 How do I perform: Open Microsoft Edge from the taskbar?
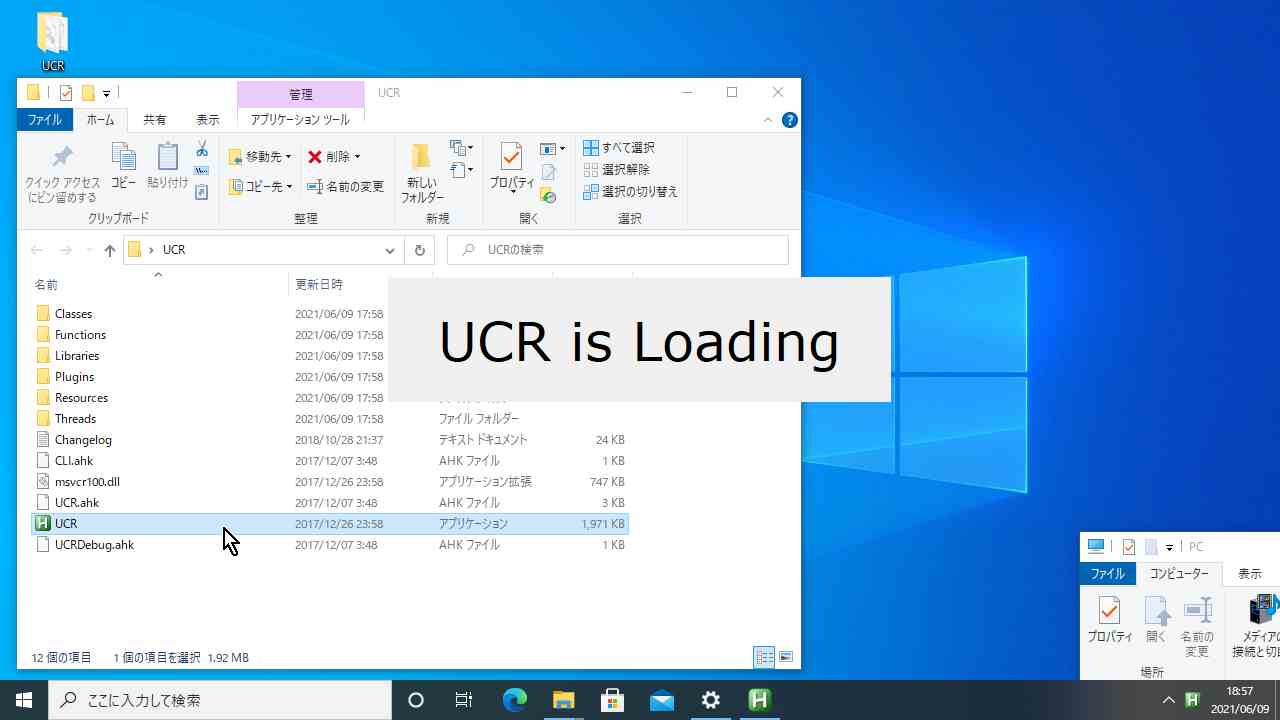pos(514,700)
